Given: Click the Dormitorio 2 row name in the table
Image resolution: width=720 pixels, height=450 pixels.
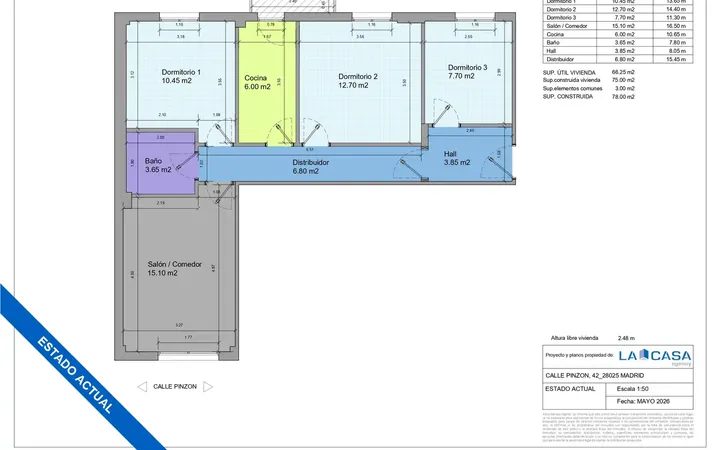Looking at the screenshot, I should point(561,9).
